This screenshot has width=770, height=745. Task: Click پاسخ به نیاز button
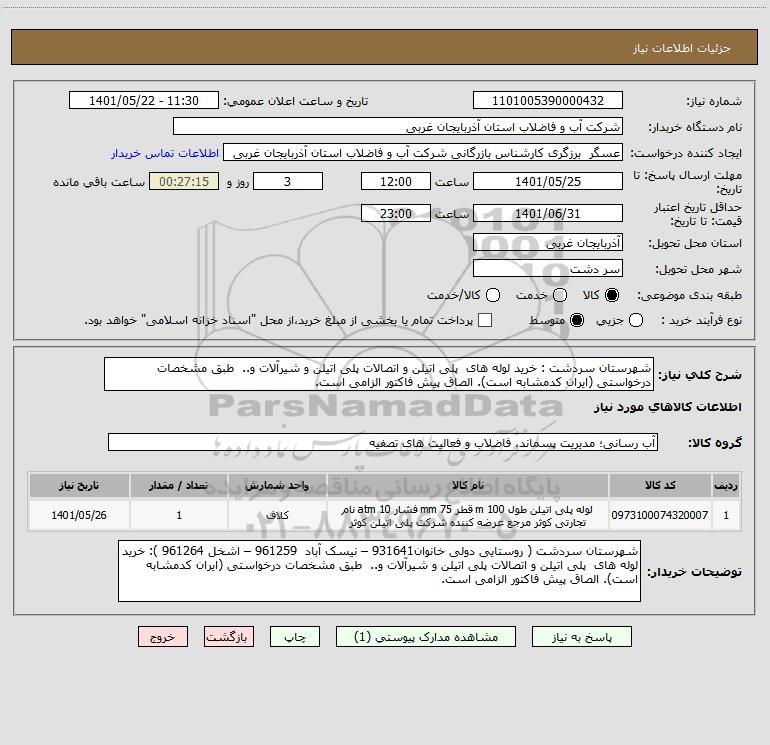tap(582, 637)
